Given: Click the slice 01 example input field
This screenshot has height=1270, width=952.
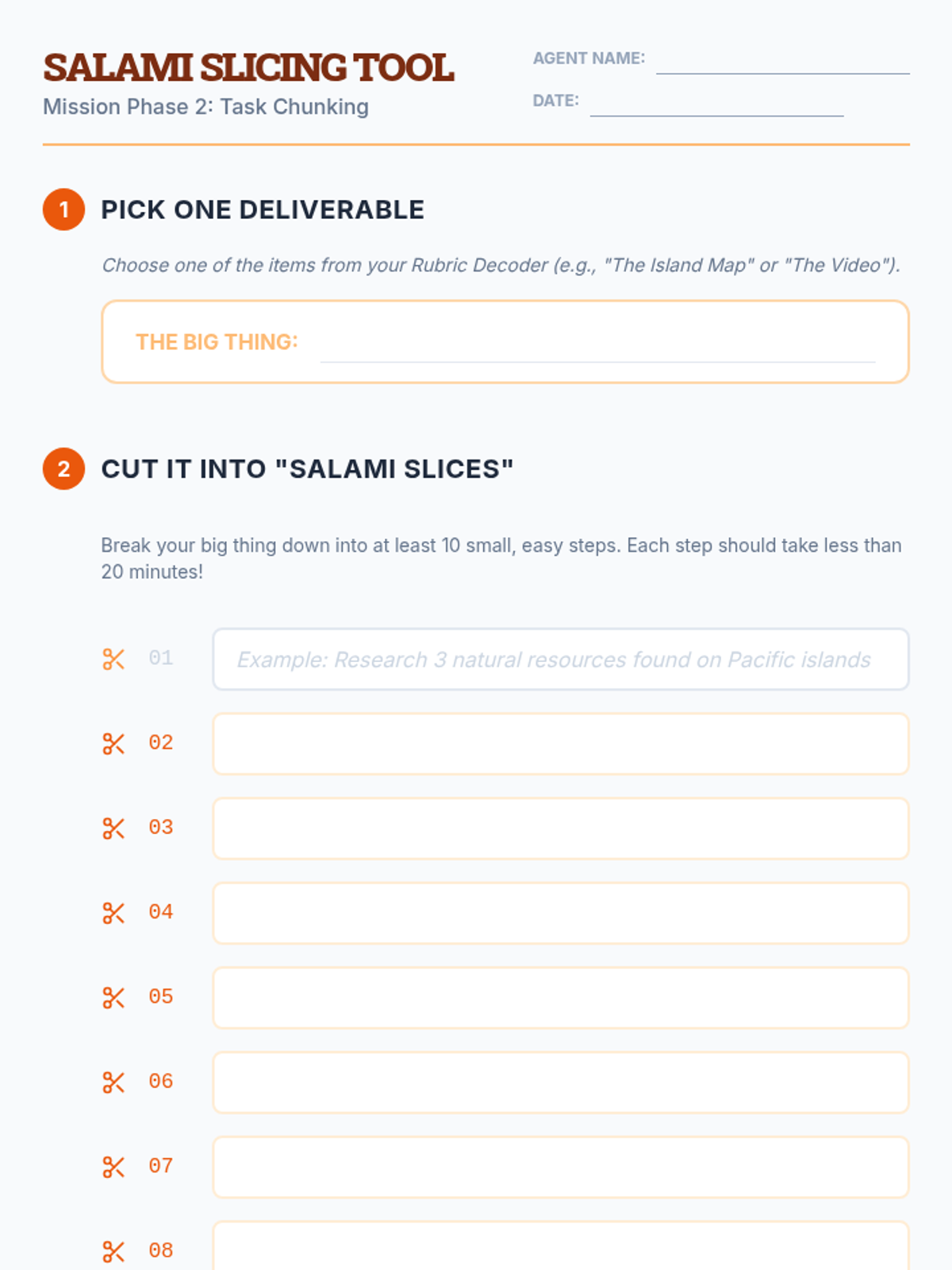Looking at the screenshot, I should pyautogui.click(x=560, y=660).
